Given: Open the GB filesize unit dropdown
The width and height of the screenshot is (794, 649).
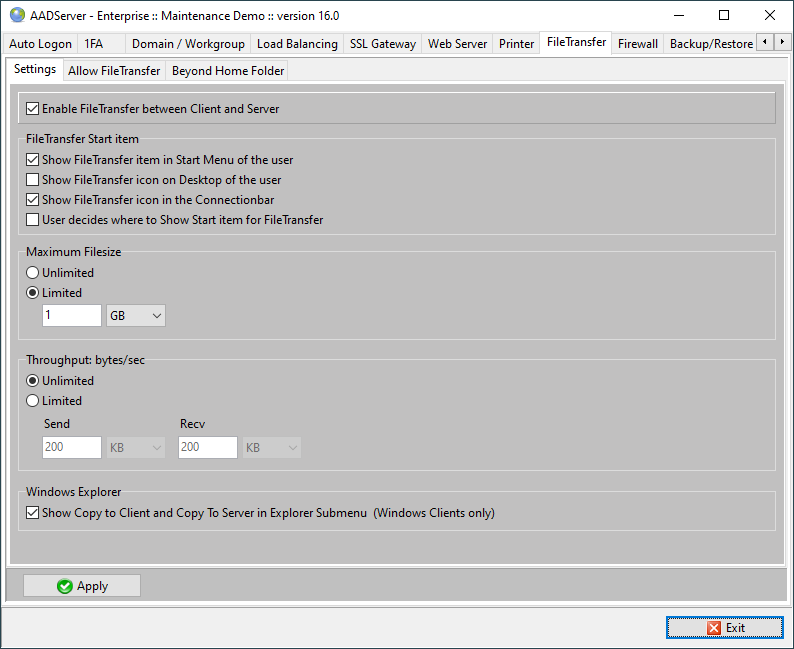Looking at the screenshot, I should tap(136, 316).
